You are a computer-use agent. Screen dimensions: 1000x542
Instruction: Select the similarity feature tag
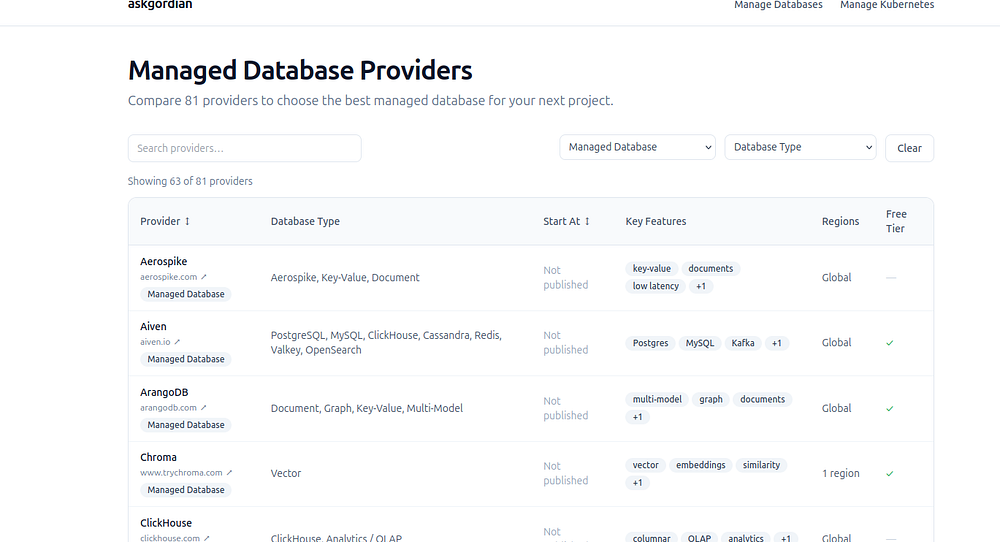[x=761, y=465]
